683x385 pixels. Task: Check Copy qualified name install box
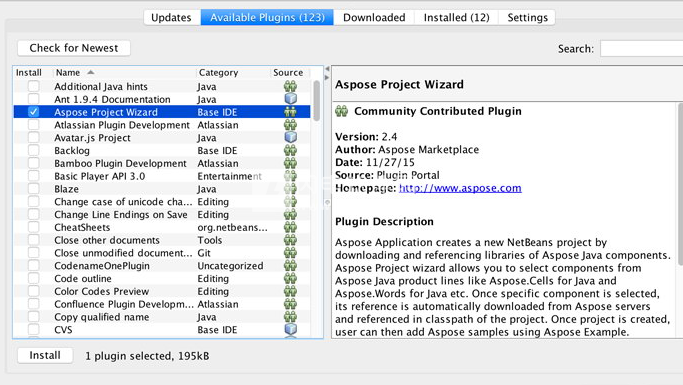[34, 317]
